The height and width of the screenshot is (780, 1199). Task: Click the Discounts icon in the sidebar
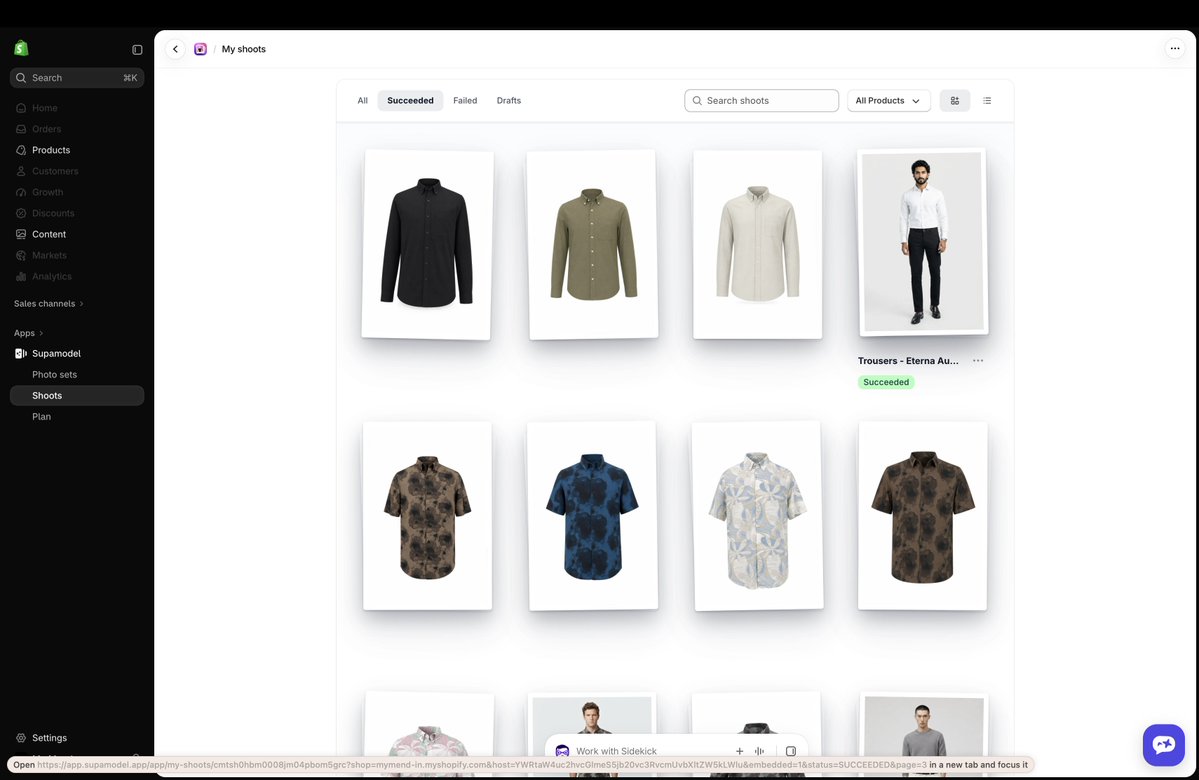pos(21,213)
